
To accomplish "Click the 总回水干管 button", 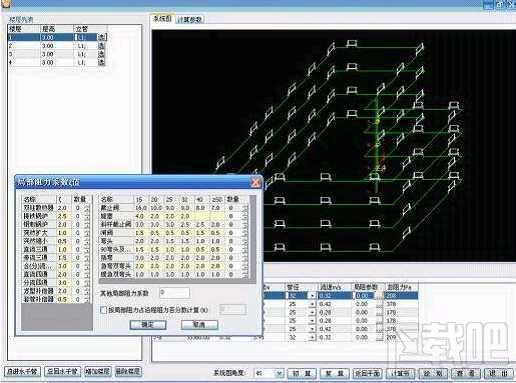I will [63, 371].
